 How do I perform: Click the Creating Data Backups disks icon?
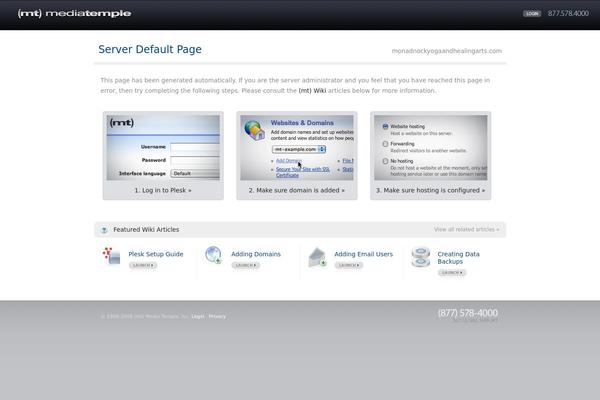click(421, 257)
